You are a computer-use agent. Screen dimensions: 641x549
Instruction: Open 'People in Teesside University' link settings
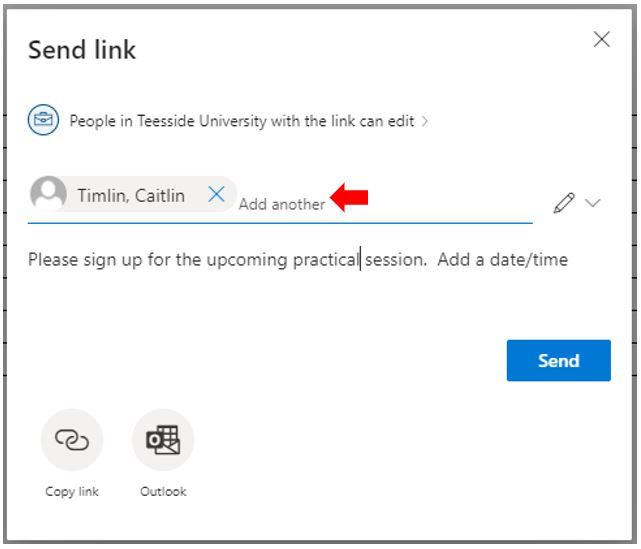point(242,121)
